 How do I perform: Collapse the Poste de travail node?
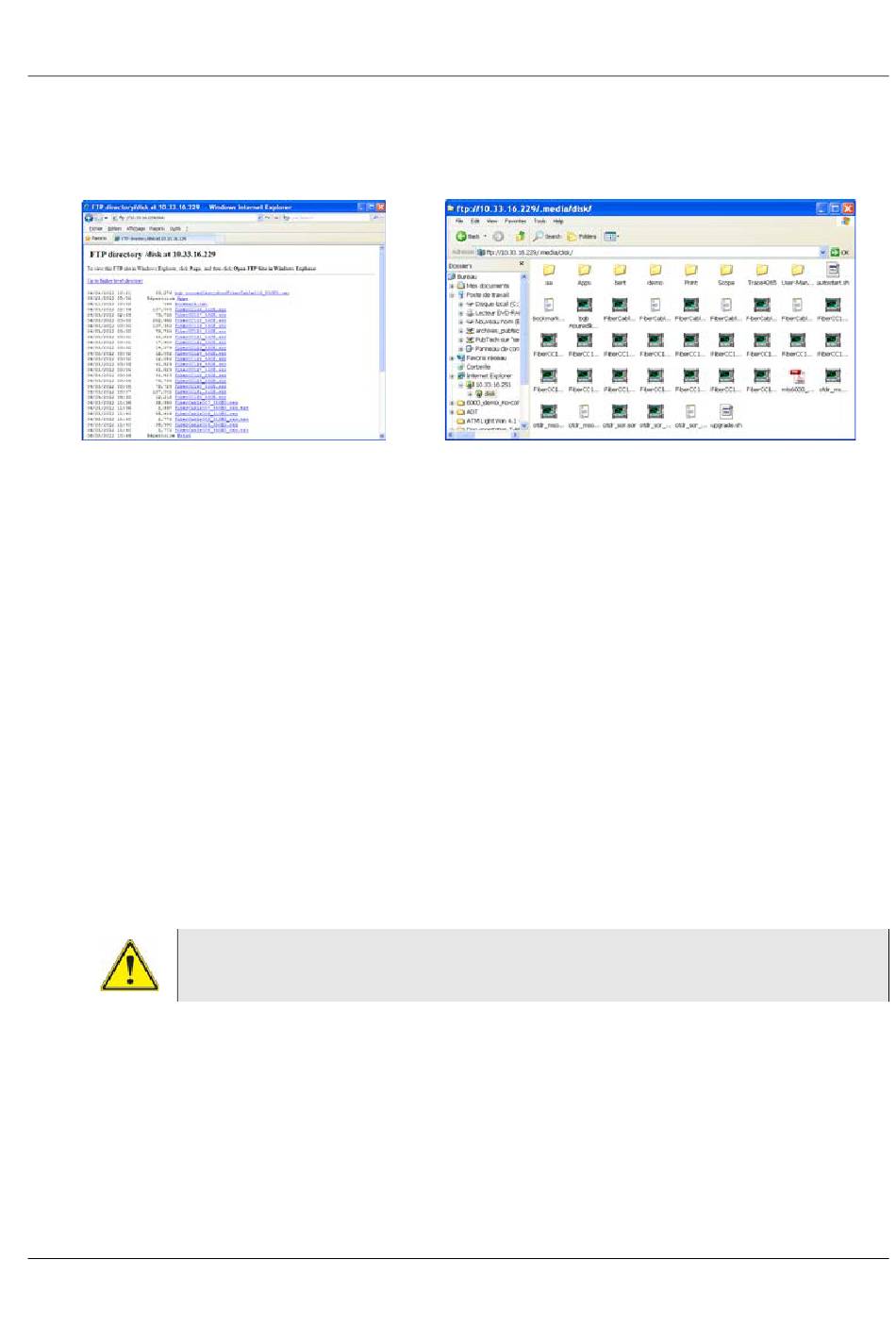[x=452, y=294]
